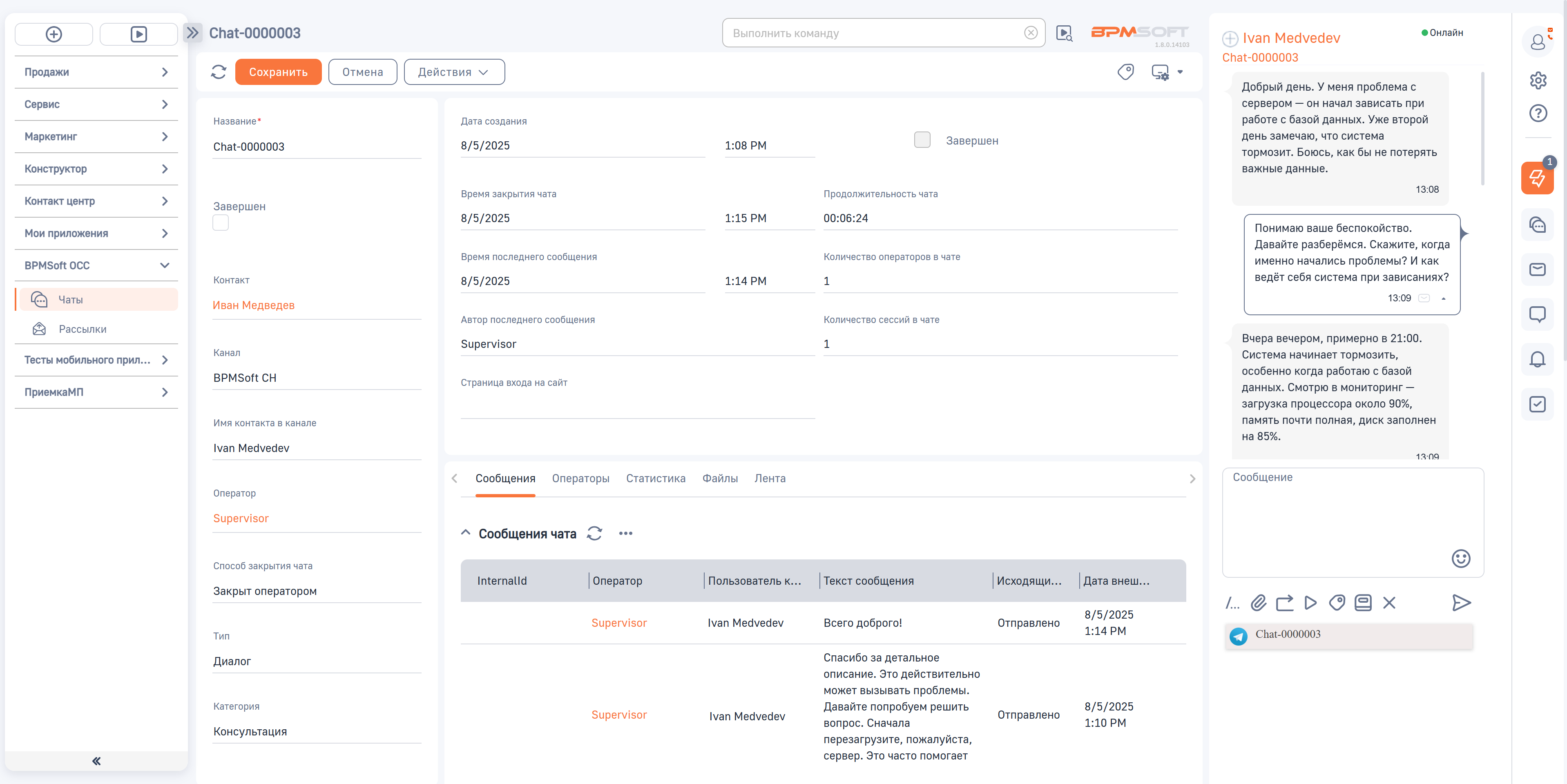Expand the Продажи sidebar section

[x=97, y=72]
